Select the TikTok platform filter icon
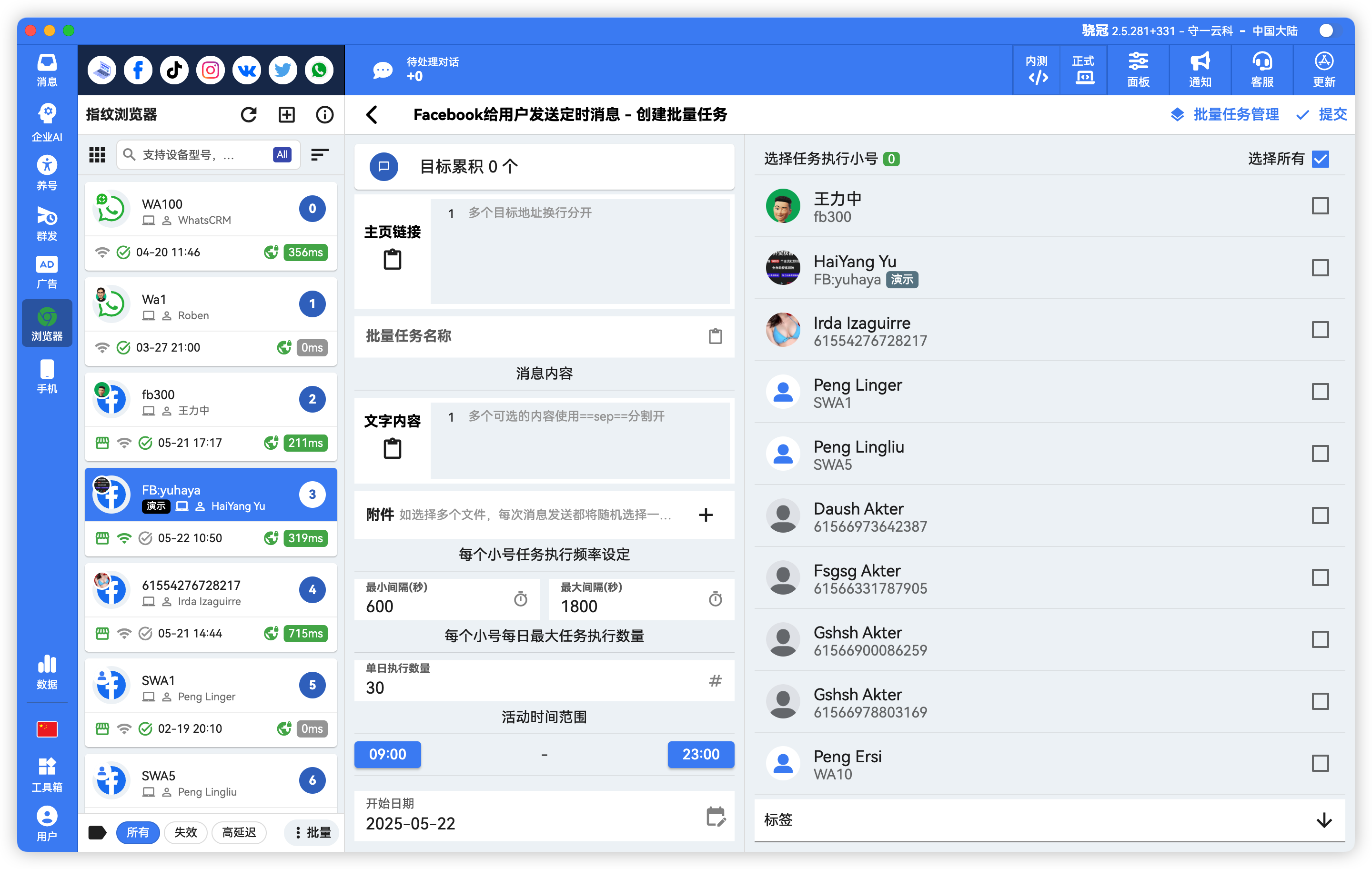Viewport: 1372px width, 869px height. pos(174,70)
